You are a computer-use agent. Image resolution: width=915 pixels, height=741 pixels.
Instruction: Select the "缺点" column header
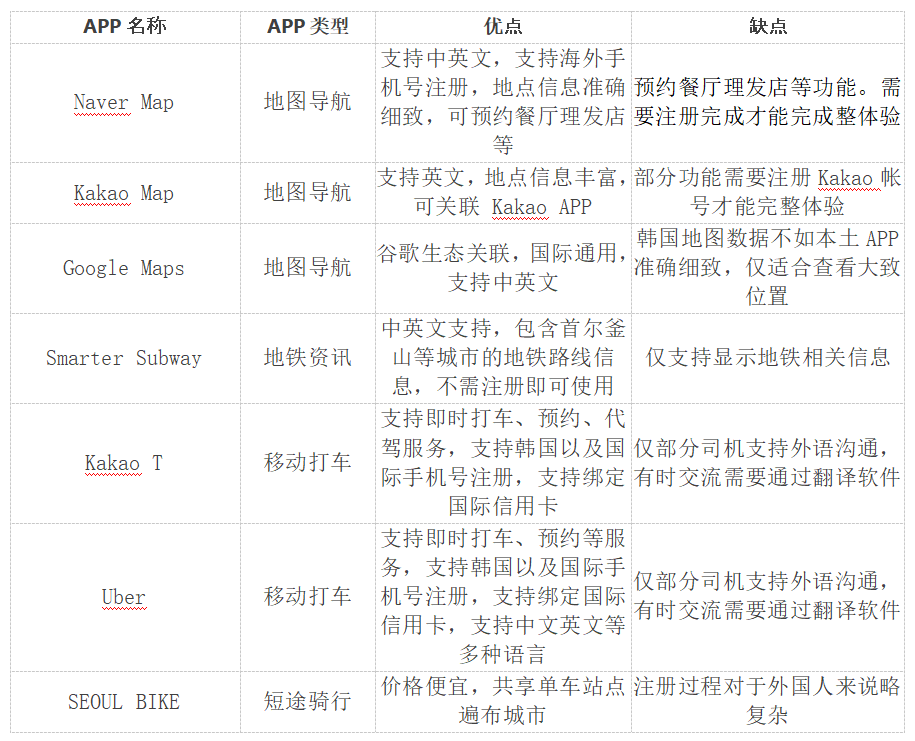pos(767,27)
